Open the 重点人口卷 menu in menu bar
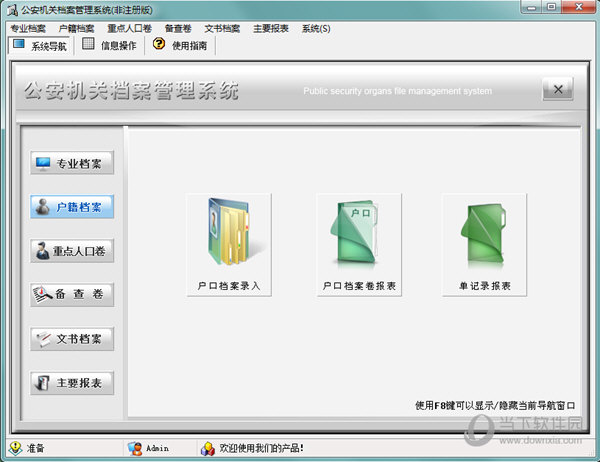Screen dimensions: 600x462 129,28
